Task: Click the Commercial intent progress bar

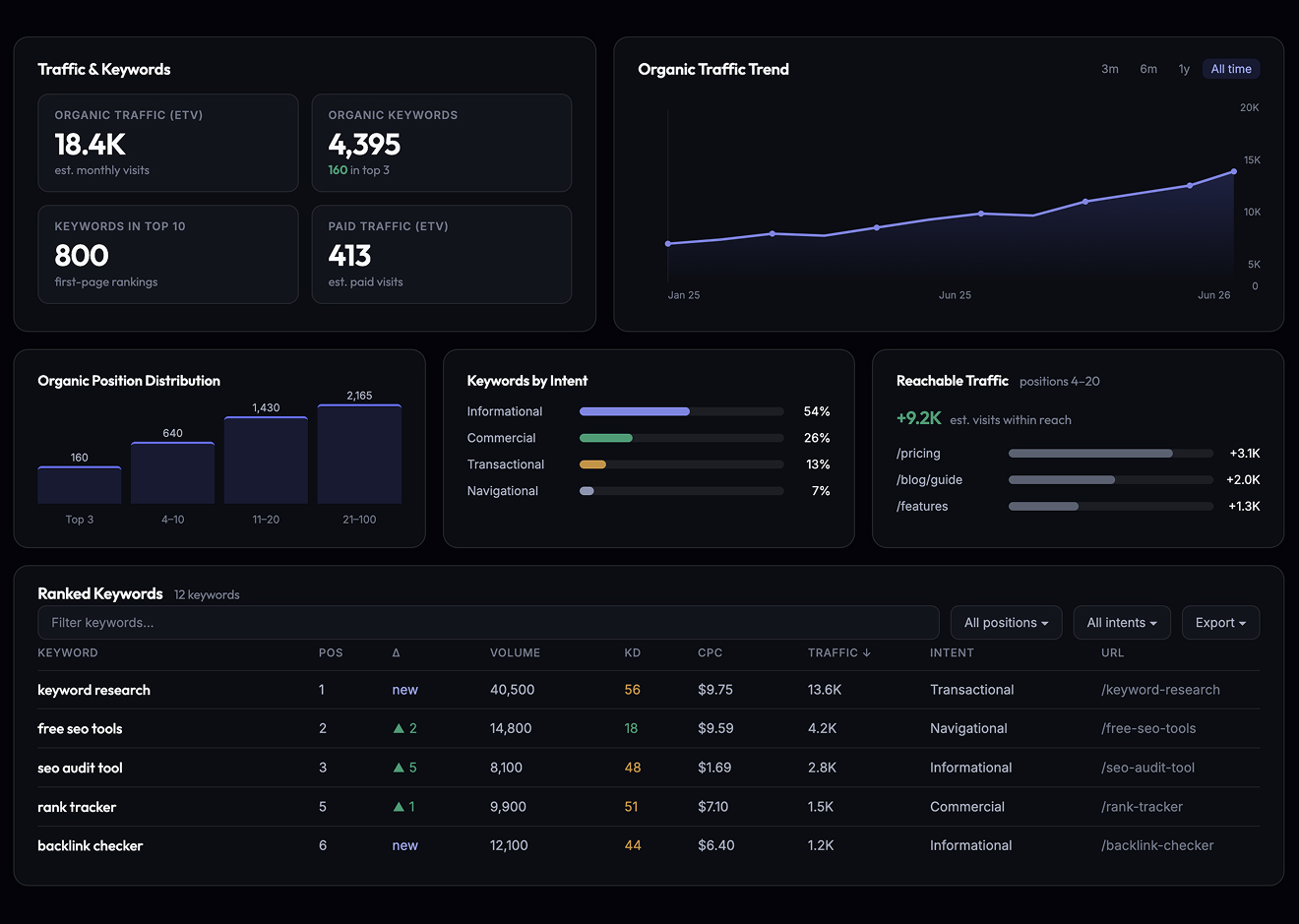Action: (681, 438)
